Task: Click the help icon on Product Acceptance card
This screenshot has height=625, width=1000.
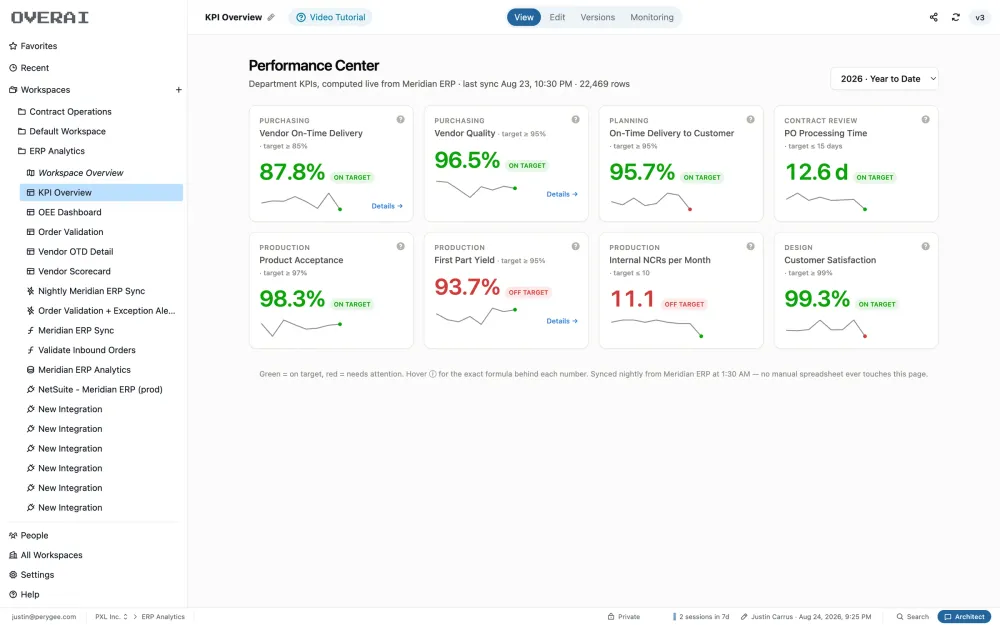Action: point(401,246)
